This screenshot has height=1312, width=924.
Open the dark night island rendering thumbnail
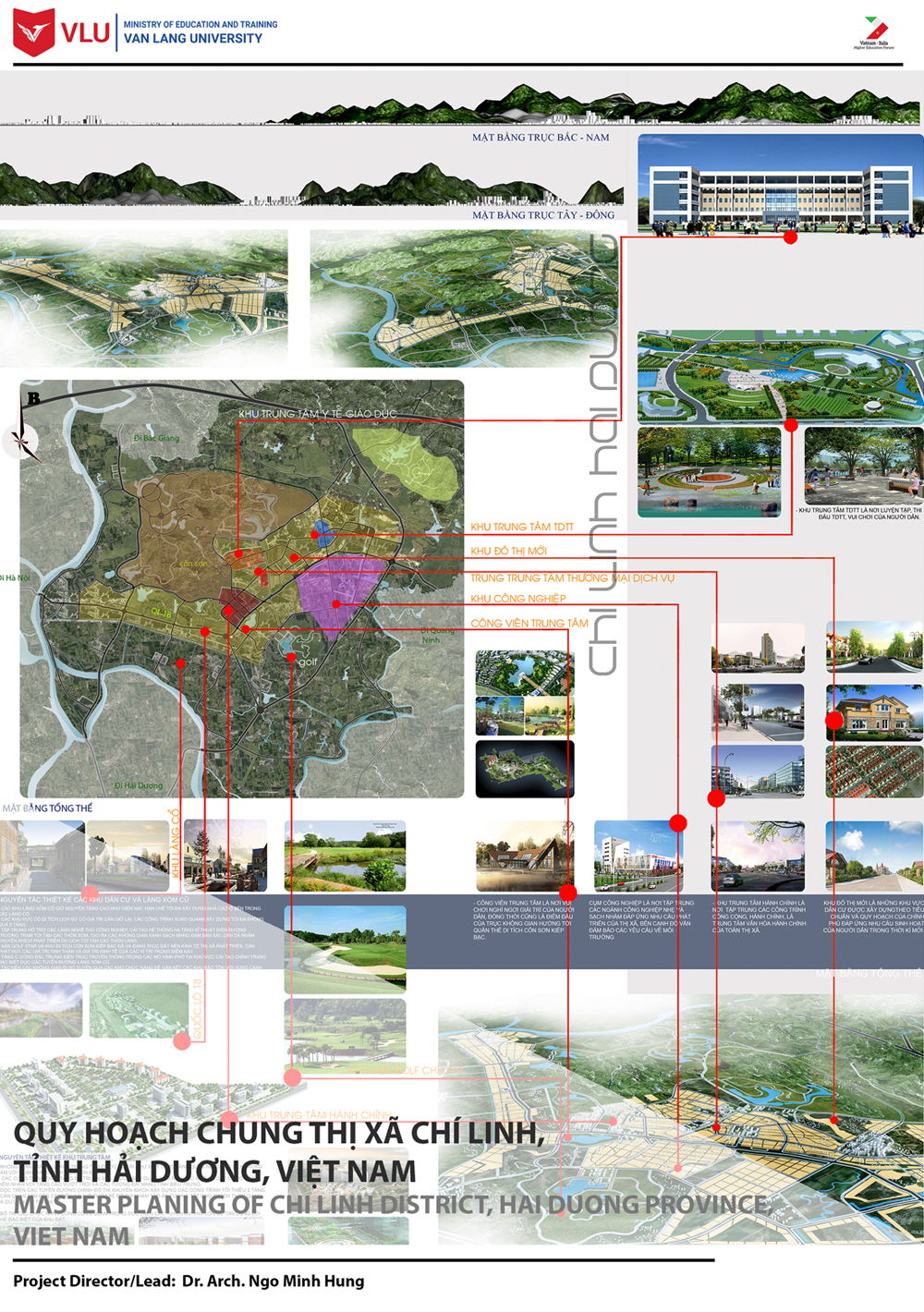(x=525, y=769)
